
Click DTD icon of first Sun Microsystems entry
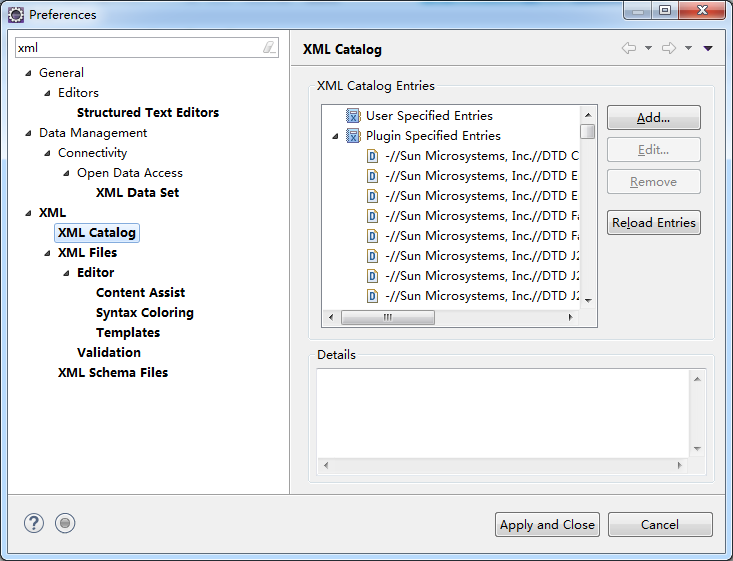(372, 156)
